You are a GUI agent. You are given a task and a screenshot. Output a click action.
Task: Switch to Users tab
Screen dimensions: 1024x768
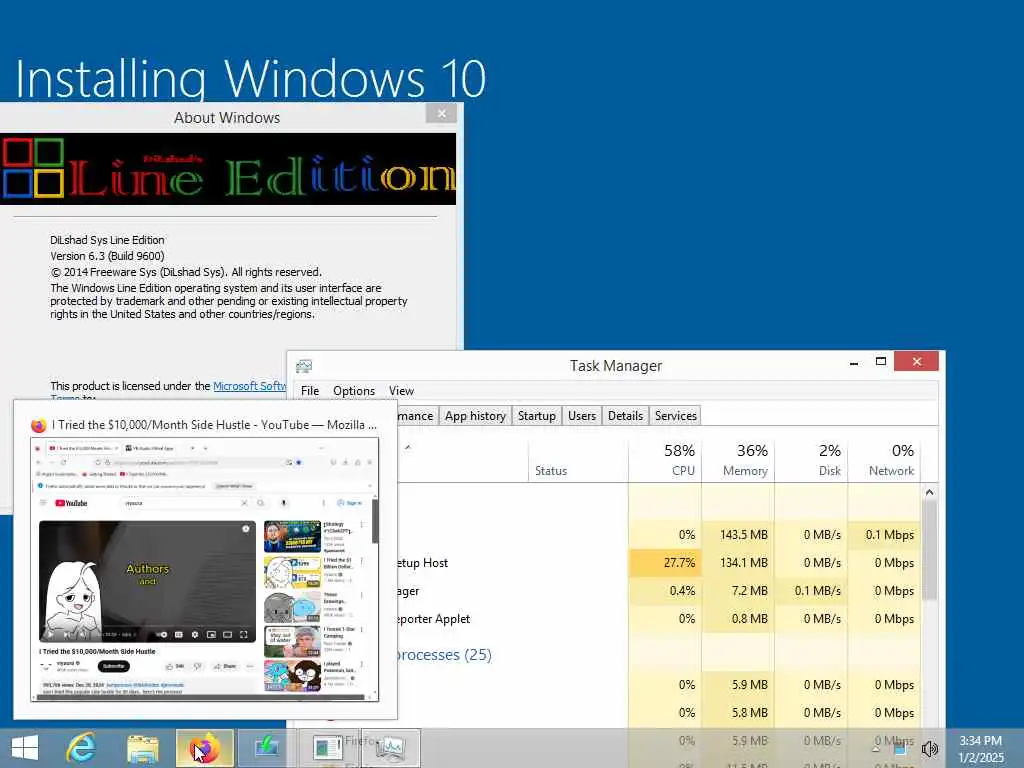pyautogui.click(x=581, y=416)
